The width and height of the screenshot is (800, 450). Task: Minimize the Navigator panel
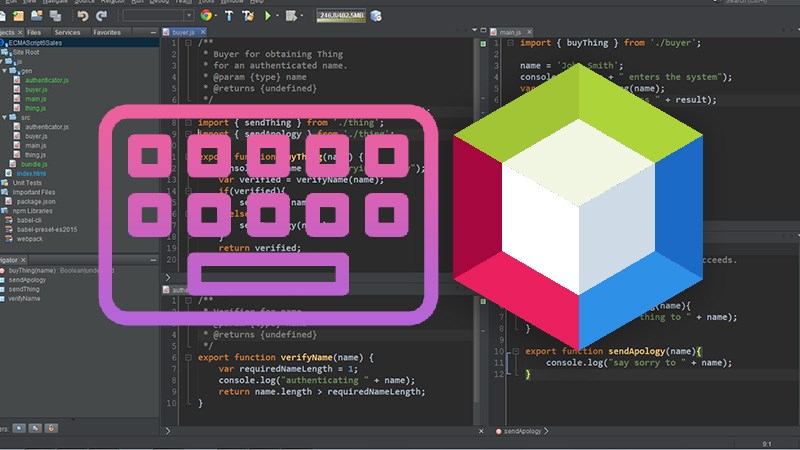(x=153, y=260)
